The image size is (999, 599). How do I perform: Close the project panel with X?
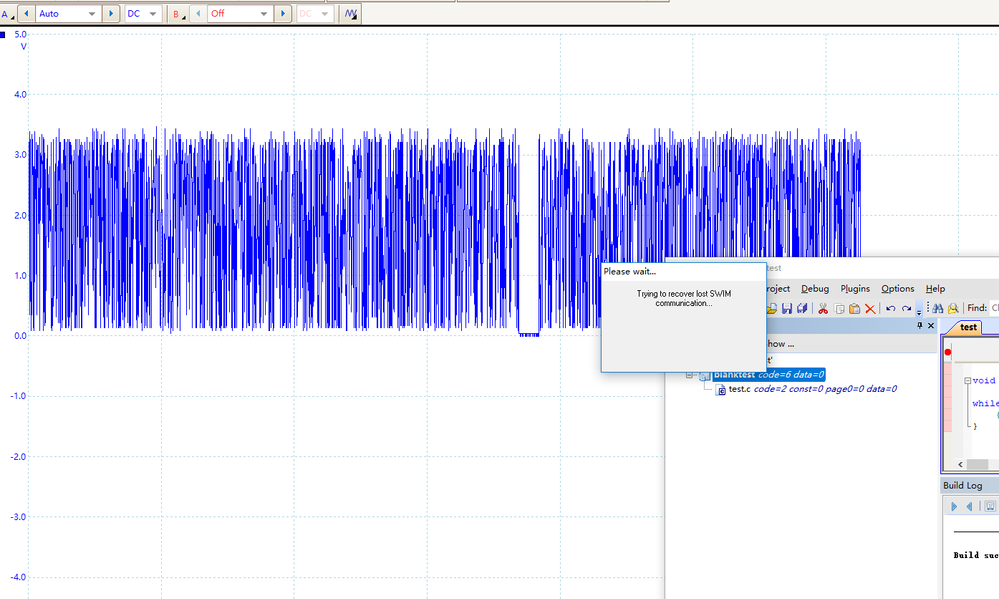point(931,326)
